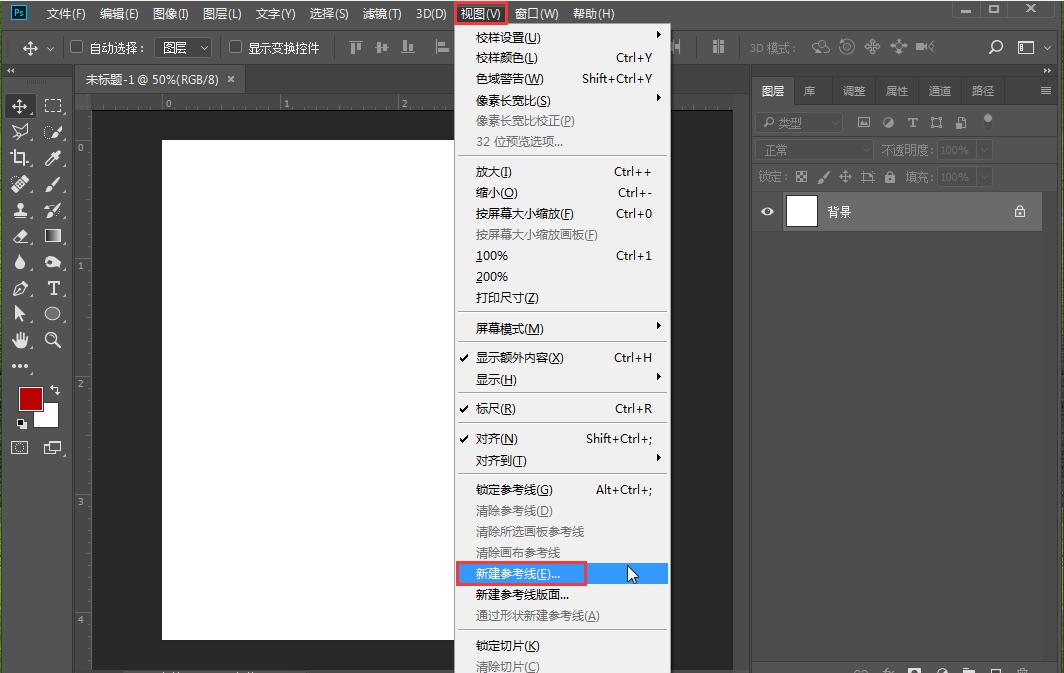Screen dimensions: 1064x673
Task: Open the 窗口 menu
Action: point(537,13)
